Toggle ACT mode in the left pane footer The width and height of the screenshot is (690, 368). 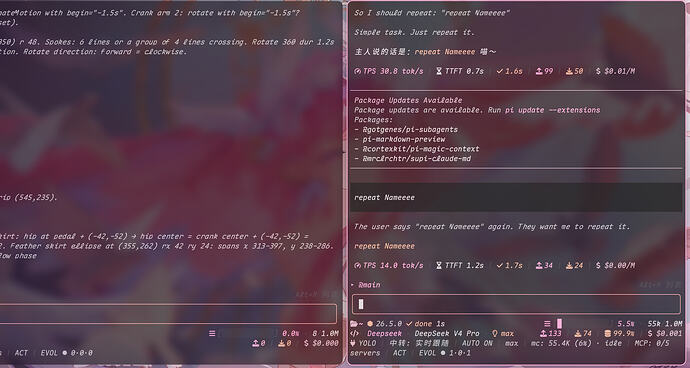(21, 353)
